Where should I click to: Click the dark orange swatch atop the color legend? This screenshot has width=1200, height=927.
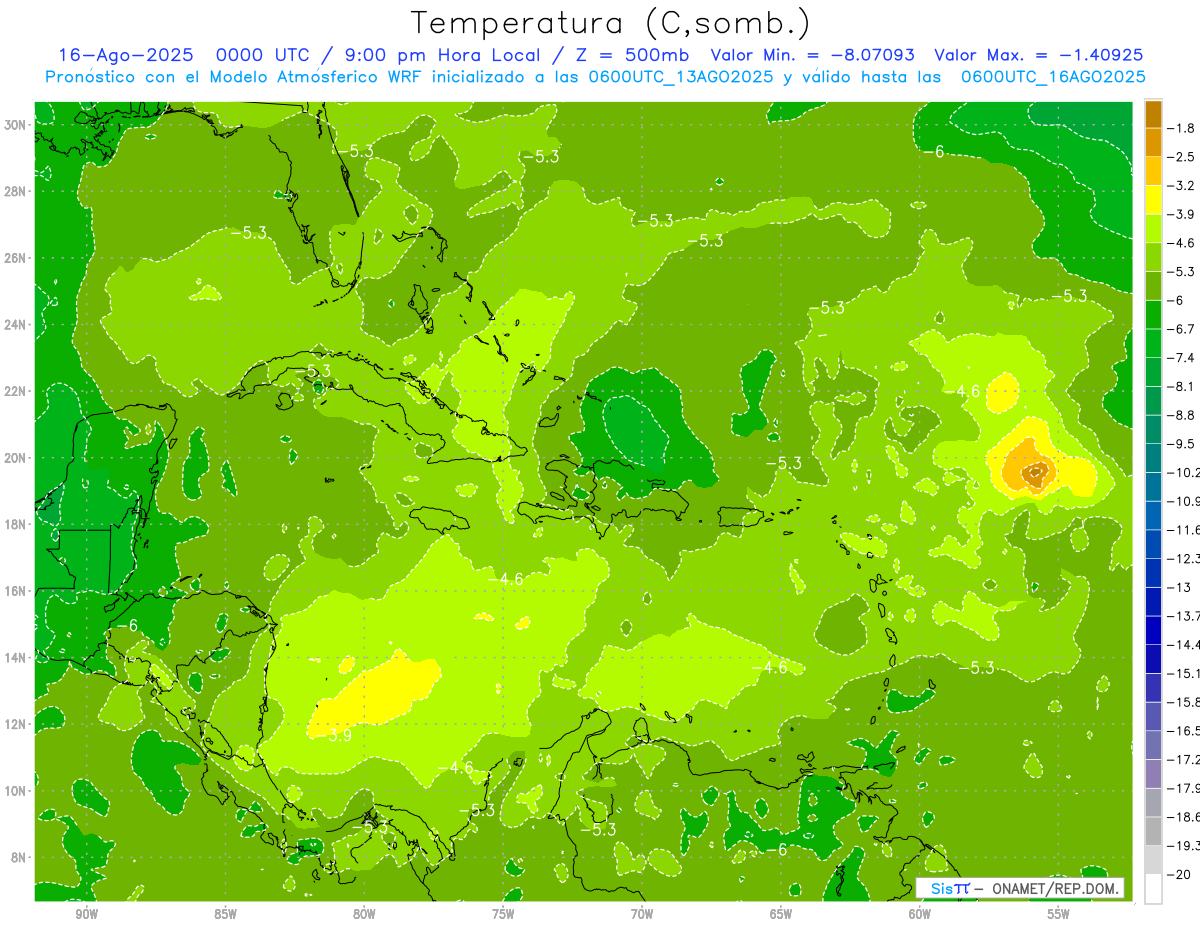pyautogui.click(x=1153, y=113)
